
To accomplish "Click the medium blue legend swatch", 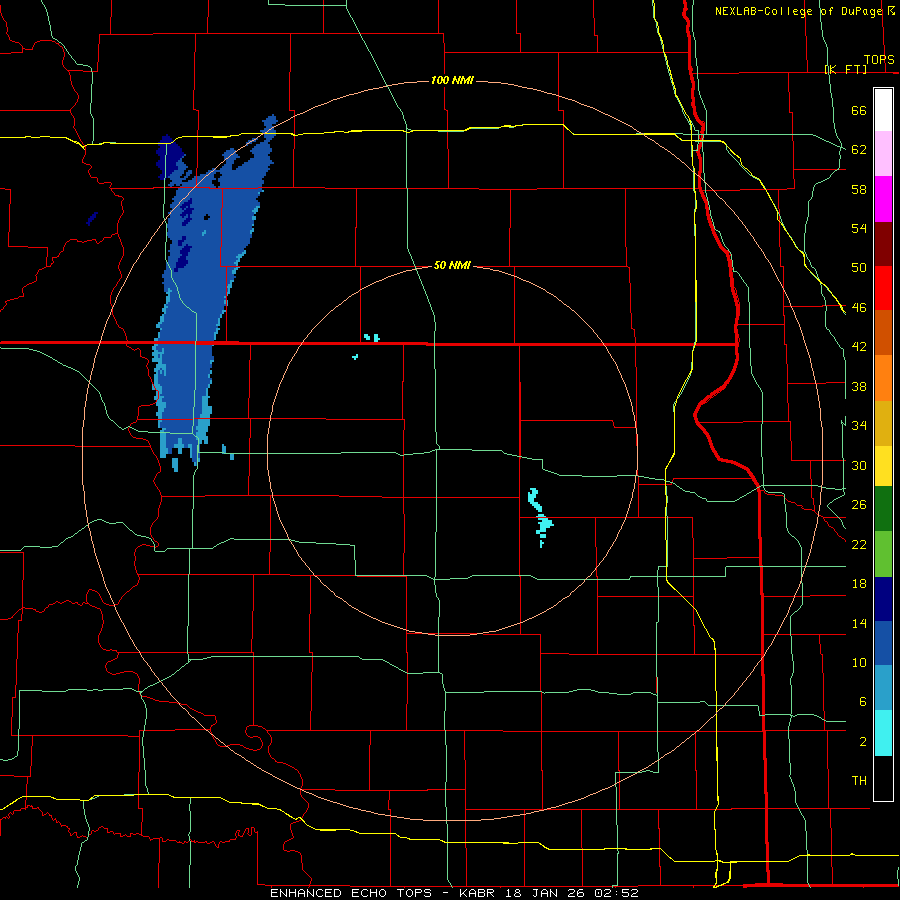I will click(x=883, y=643).
